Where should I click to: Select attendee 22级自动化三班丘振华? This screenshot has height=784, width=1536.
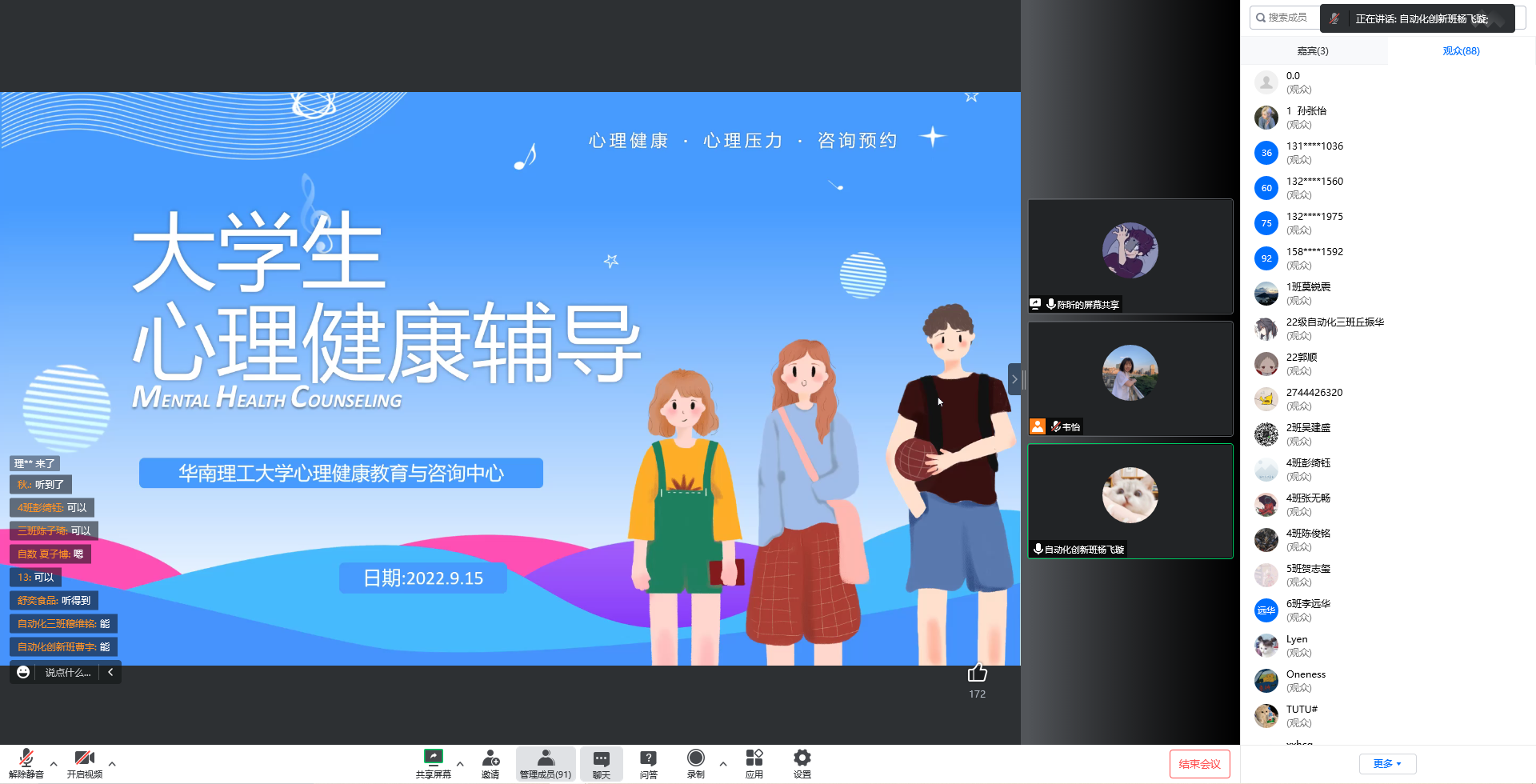[1388, 329]
